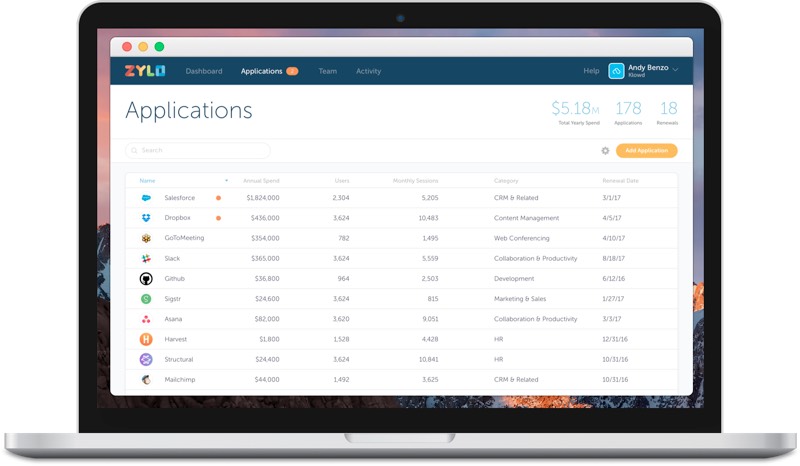This screenshot has height=466, width=800.
Task: Sort the table by Annual Spend column
Action: click(261, 181)
